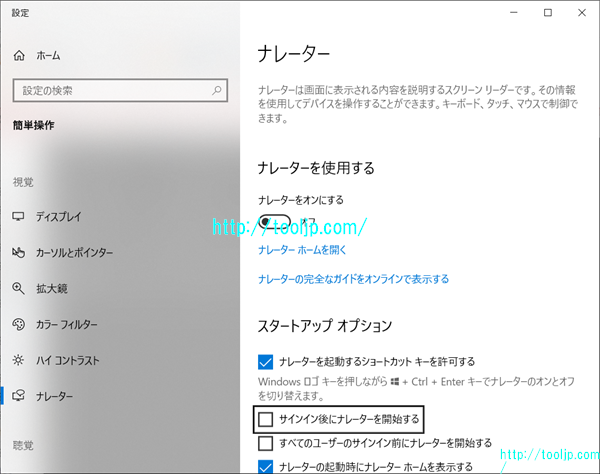Close the 設定 window
Screen dimensions: 600x474
pyautogui.click(x=582, y=13)
